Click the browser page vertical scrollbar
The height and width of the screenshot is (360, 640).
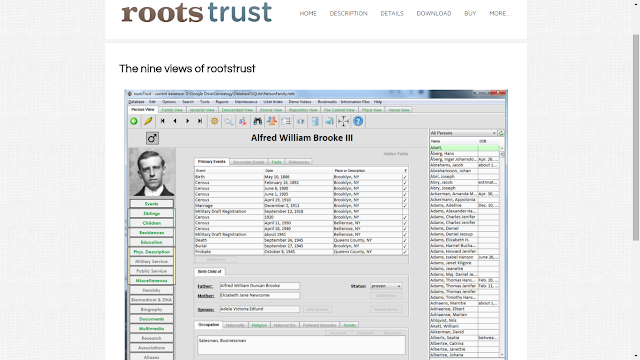(636, 138)
